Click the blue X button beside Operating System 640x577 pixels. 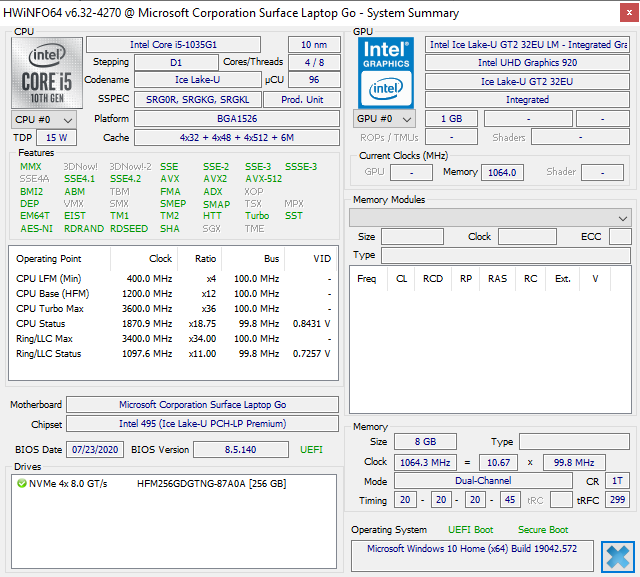(618, 557)
